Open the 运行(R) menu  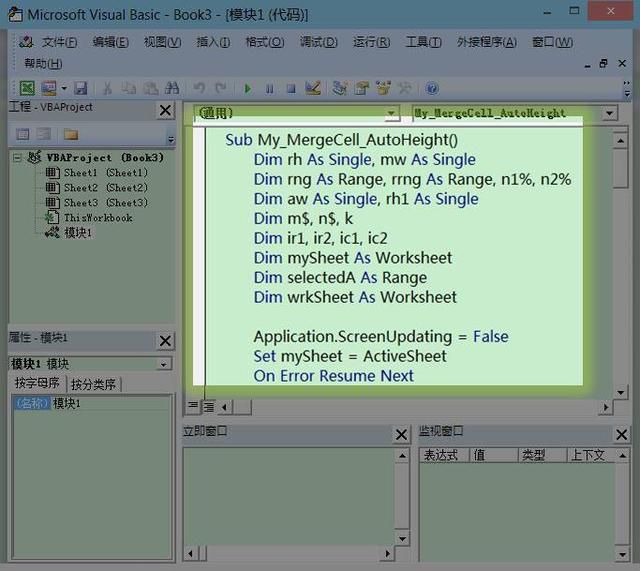371,42
